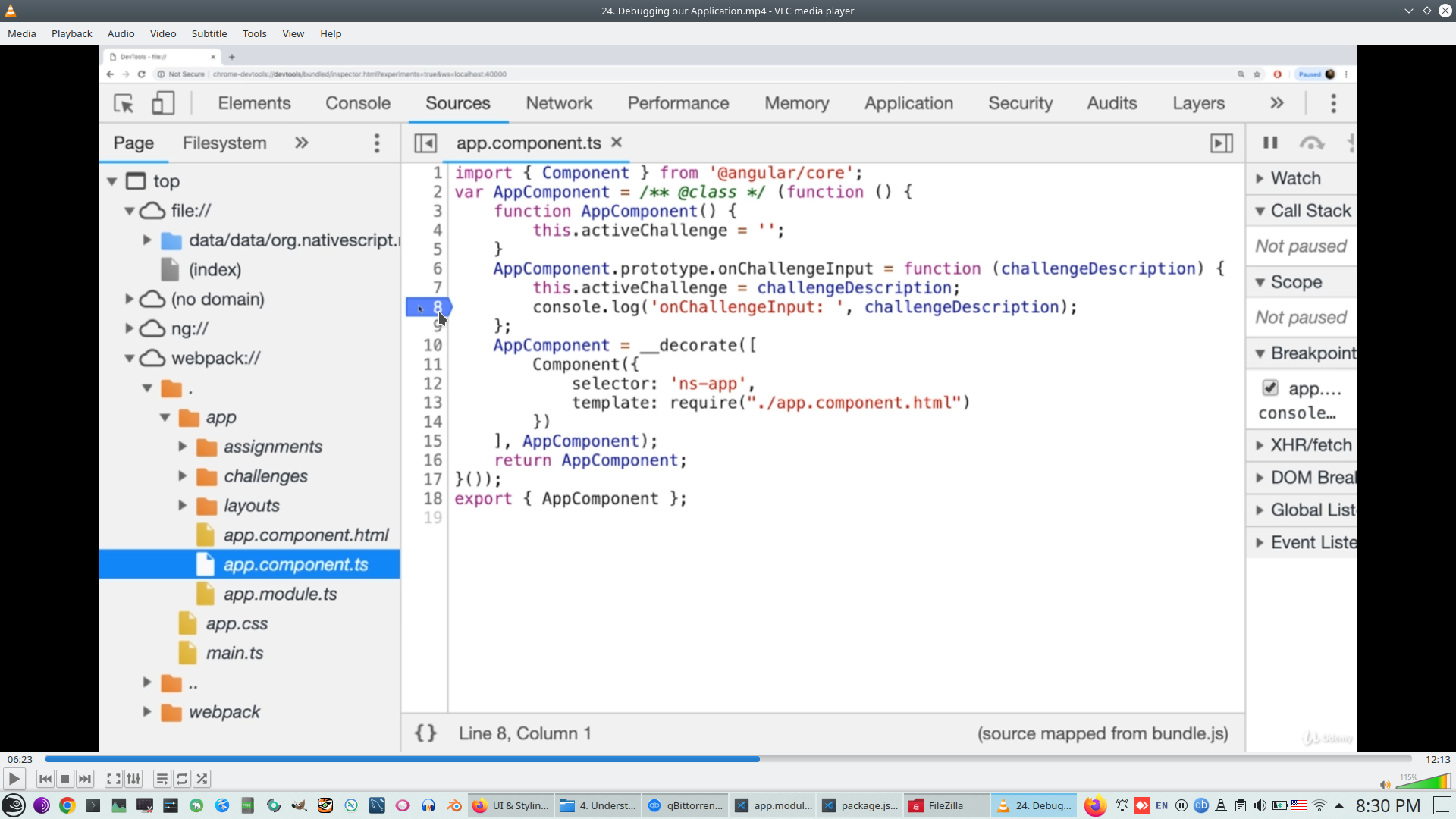Viewport: 1456px width, 819px height.
Task: Stop playback with the stop button
Action: [65, 779]
